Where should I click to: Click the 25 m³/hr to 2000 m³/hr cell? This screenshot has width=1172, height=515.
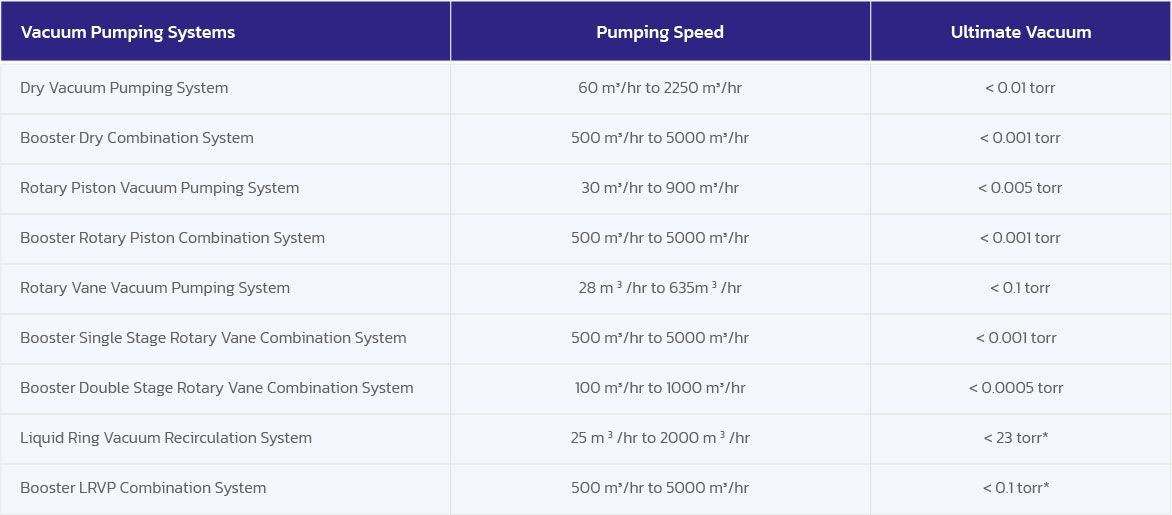point(660,438)
